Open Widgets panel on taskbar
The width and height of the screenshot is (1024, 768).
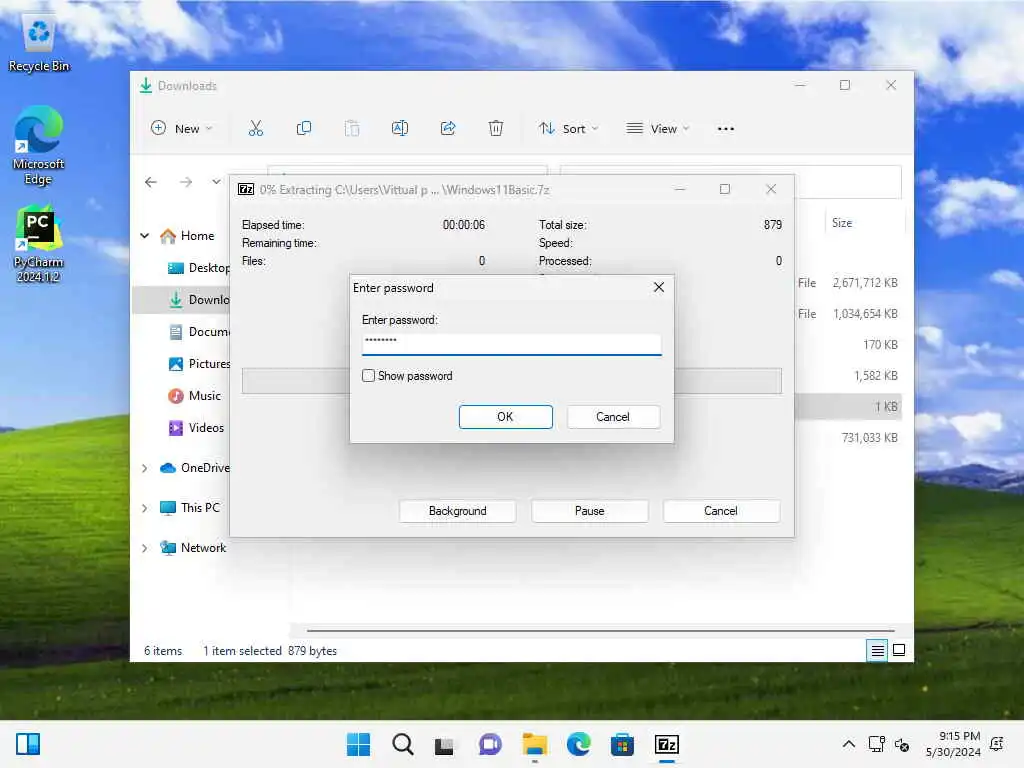pos(28,744)
